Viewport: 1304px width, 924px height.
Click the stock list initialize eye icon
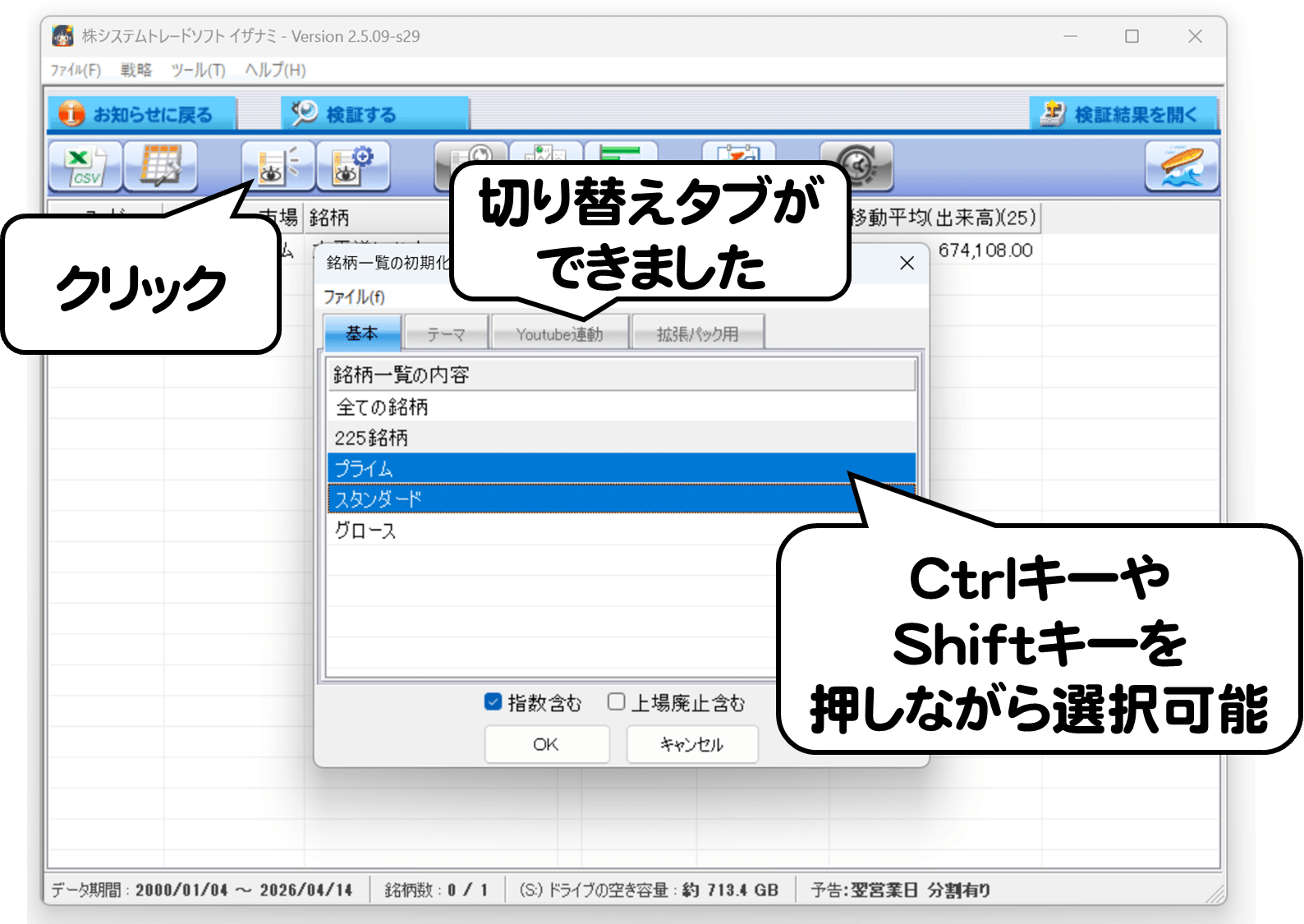[x=278, y=167]
